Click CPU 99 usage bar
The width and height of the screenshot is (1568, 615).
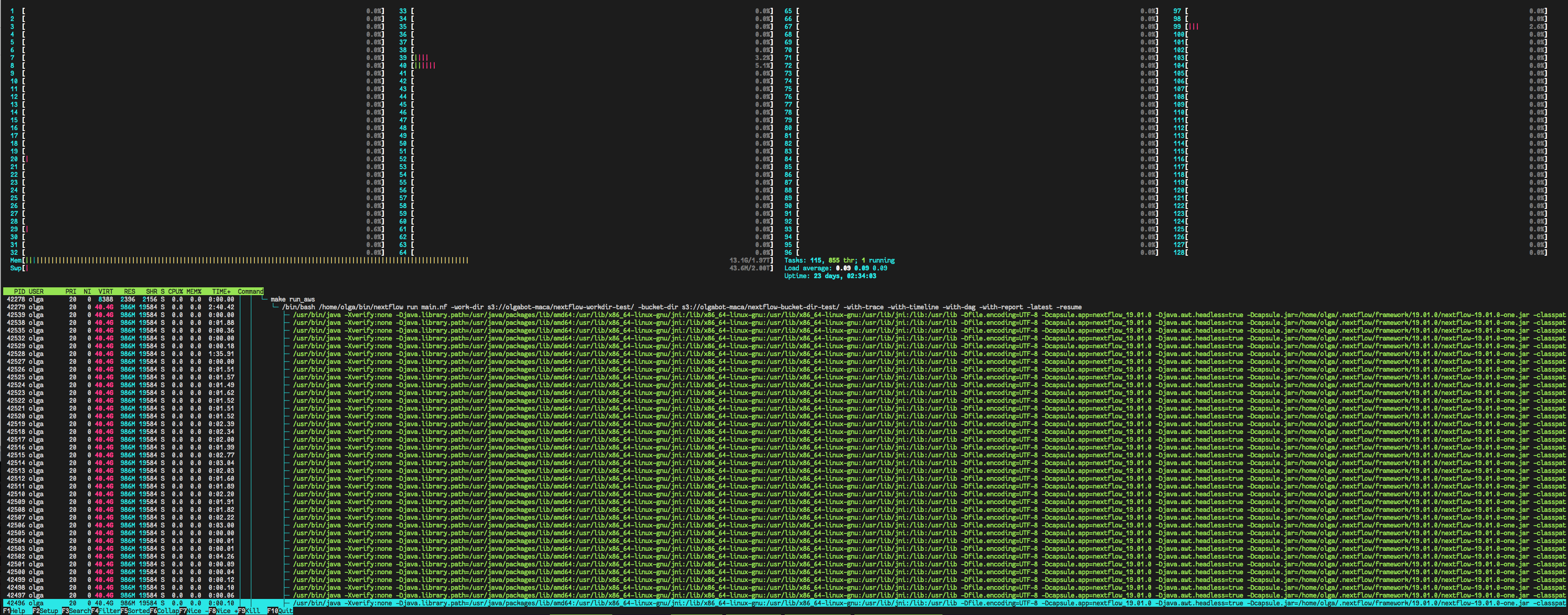click(x=1360, y=27)
